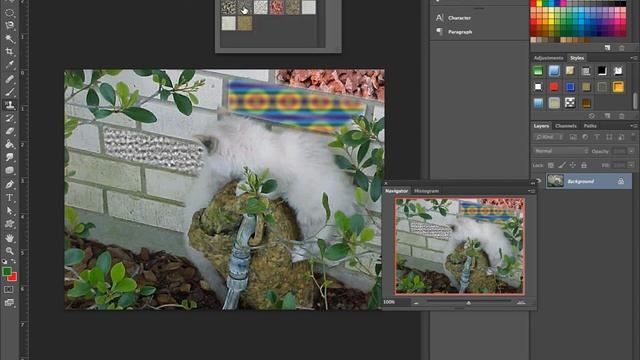Toggle layer filtering switch in Layers panel
640x360 pixels.
(x=633, y=137)
